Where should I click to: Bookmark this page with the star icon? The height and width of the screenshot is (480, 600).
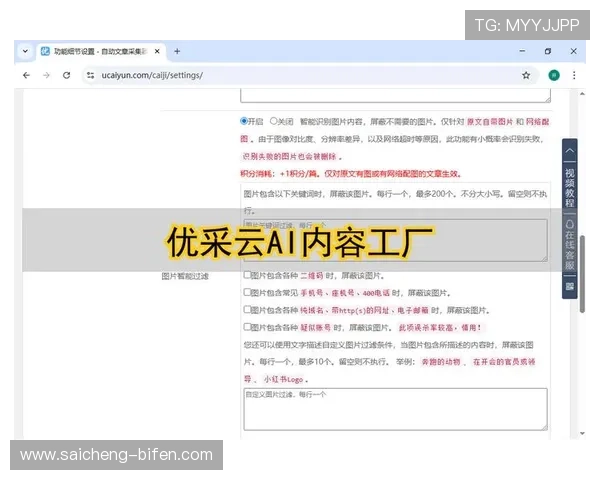(x=526, y=75)
